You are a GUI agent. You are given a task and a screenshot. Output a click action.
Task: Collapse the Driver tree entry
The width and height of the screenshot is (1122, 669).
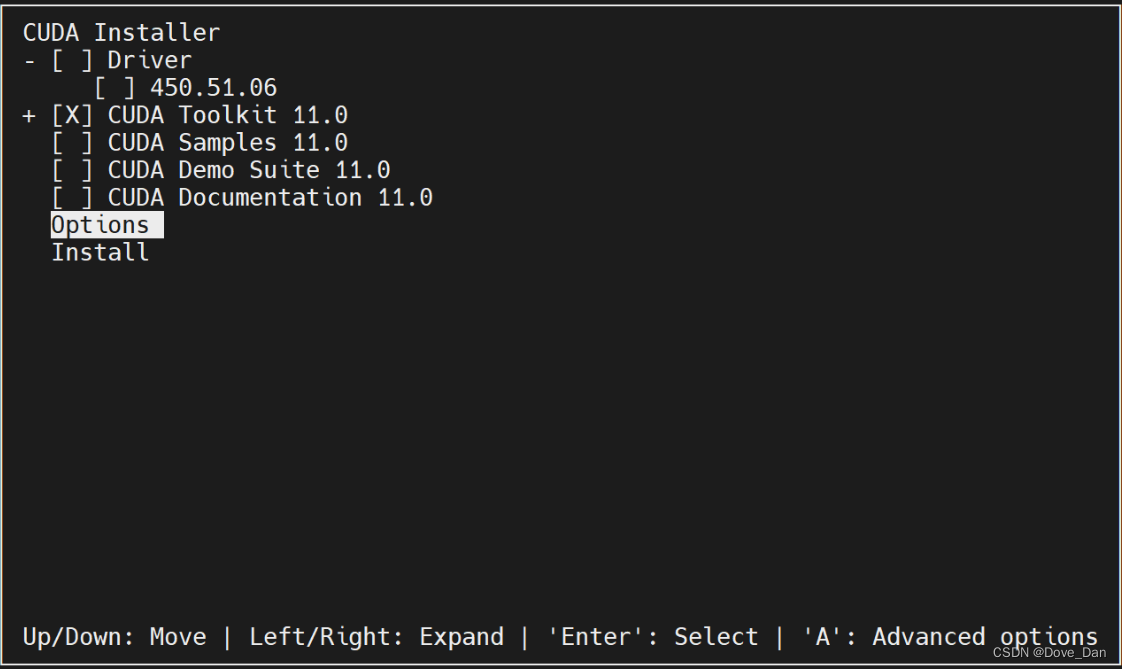(28, 60)
